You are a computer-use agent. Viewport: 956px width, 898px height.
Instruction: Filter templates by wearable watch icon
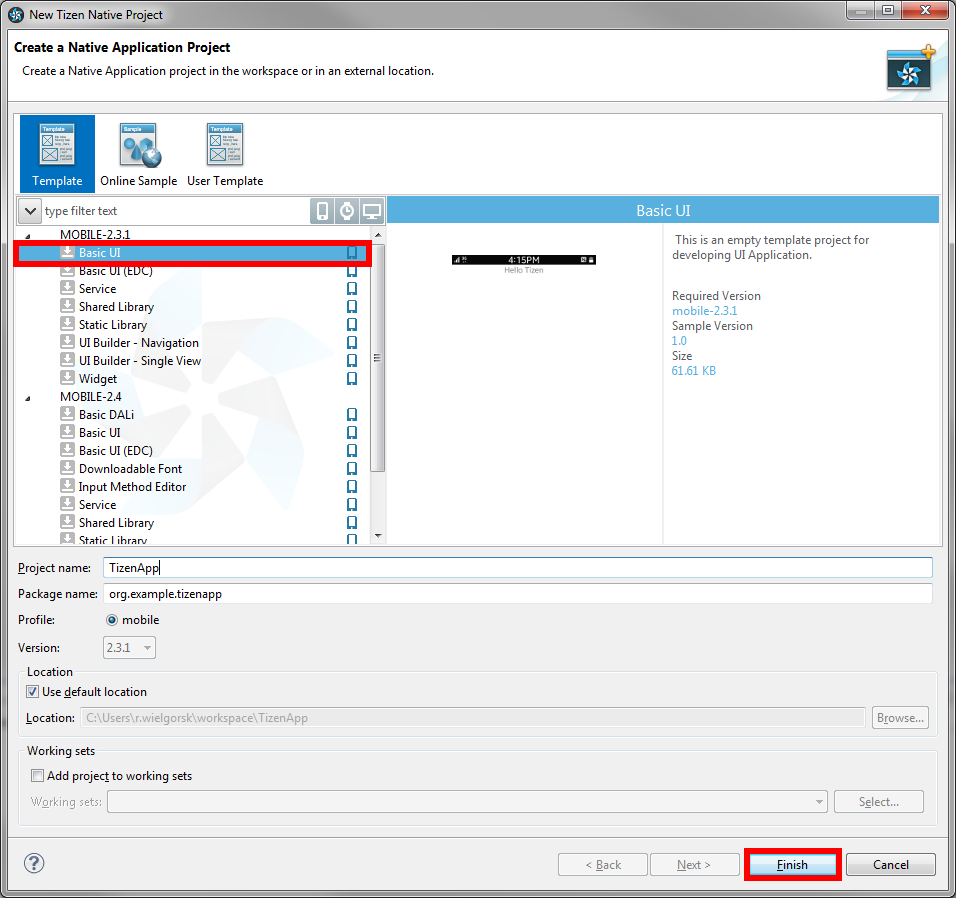[x=347, y=211]
